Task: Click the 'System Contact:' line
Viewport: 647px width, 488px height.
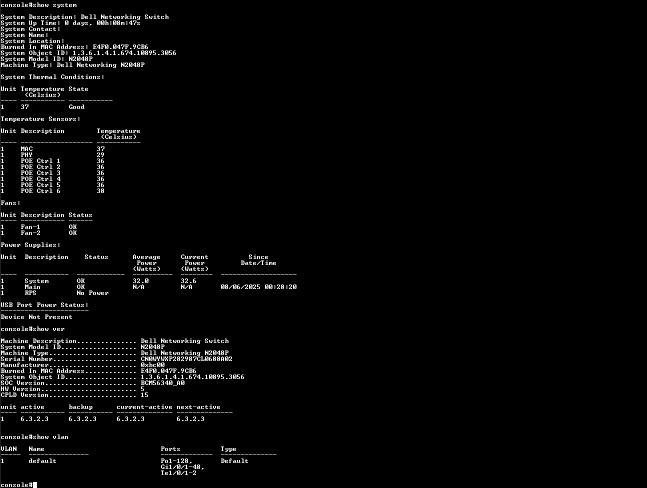Action: (31, 29)
